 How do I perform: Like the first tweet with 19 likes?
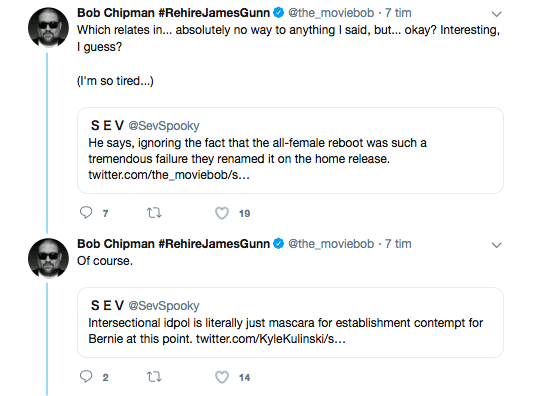click(222, 213)
